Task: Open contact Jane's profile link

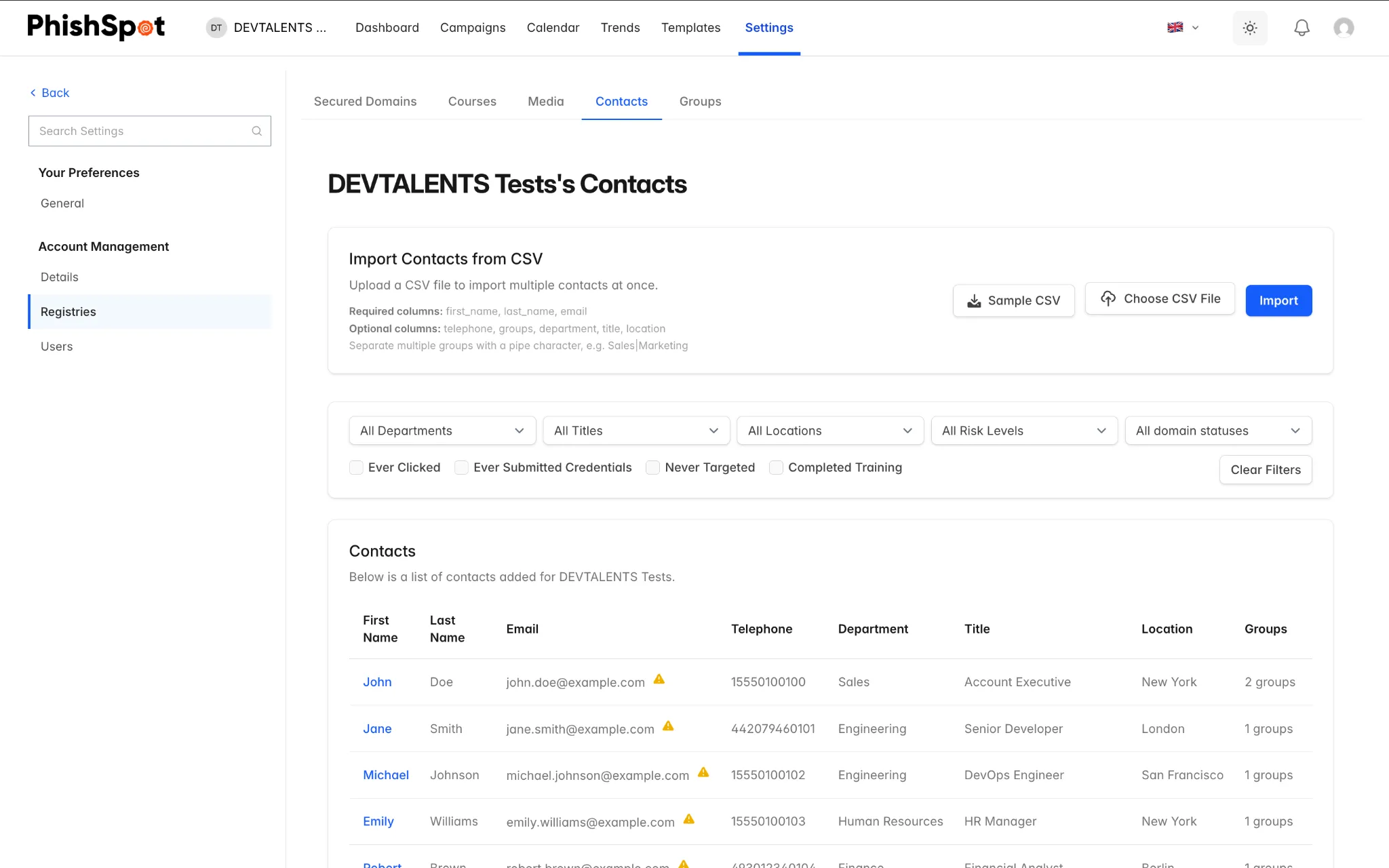Action: (x=377, y=729)
